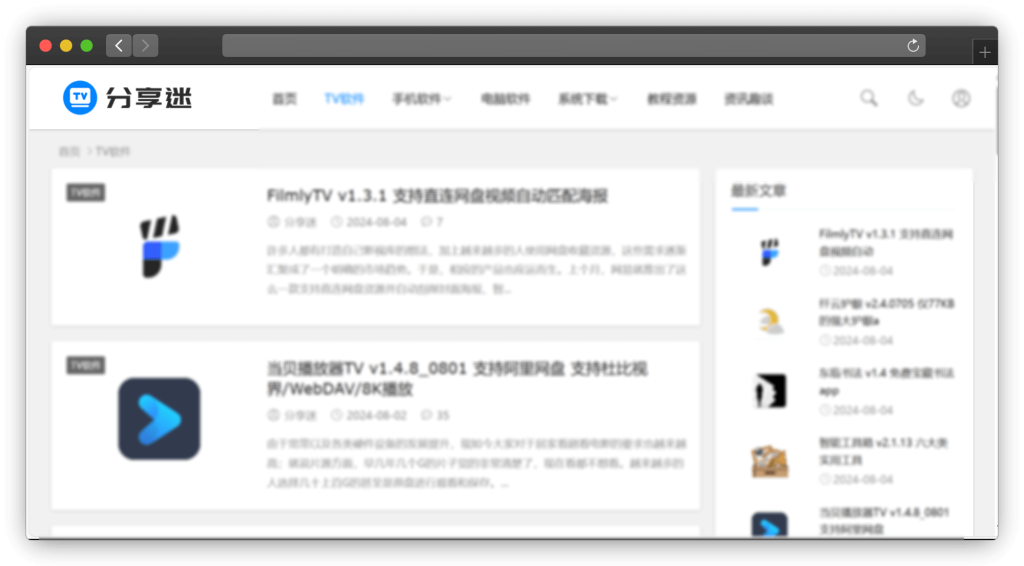Go forward with browser forward arrow
Viewport: 1024px width, 566px height.
[145, 46]
